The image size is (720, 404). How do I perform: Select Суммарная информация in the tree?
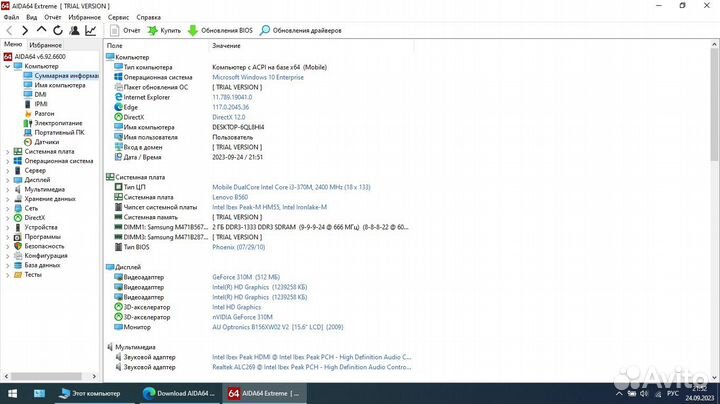[61, 76]
